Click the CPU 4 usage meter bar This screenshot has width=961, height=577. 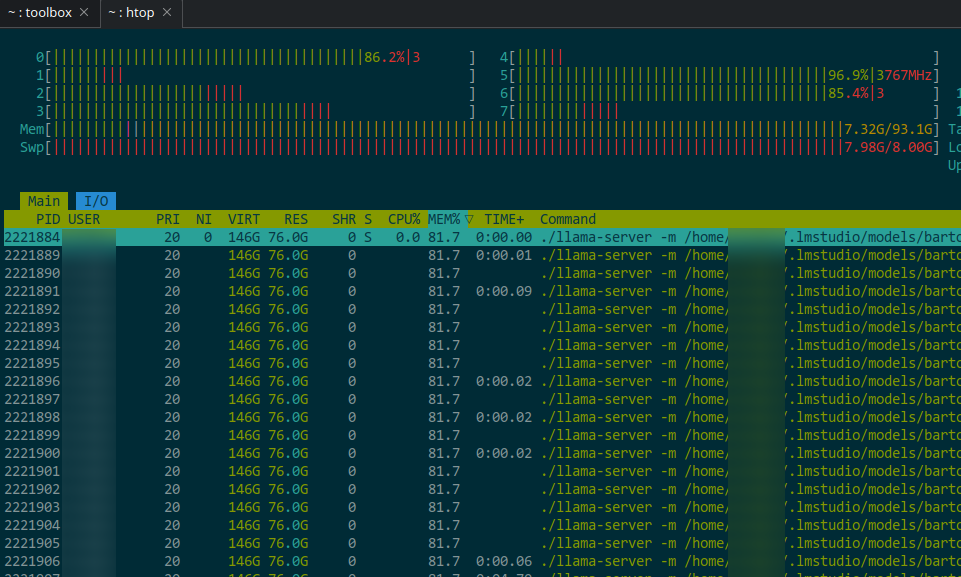click(720, 58)
